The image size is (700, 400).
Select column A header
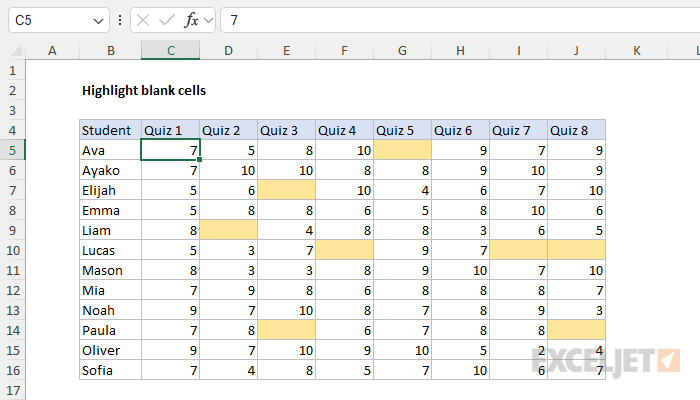coord(53,50)
